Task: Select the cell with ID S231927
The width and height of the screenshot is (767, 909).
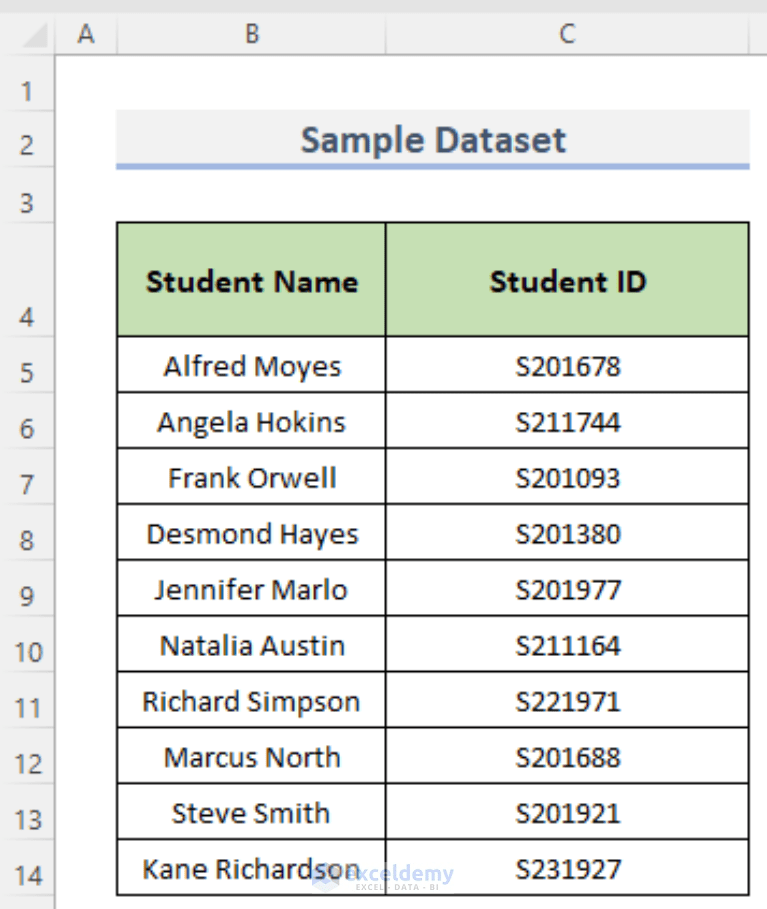Action: point(566,868)
